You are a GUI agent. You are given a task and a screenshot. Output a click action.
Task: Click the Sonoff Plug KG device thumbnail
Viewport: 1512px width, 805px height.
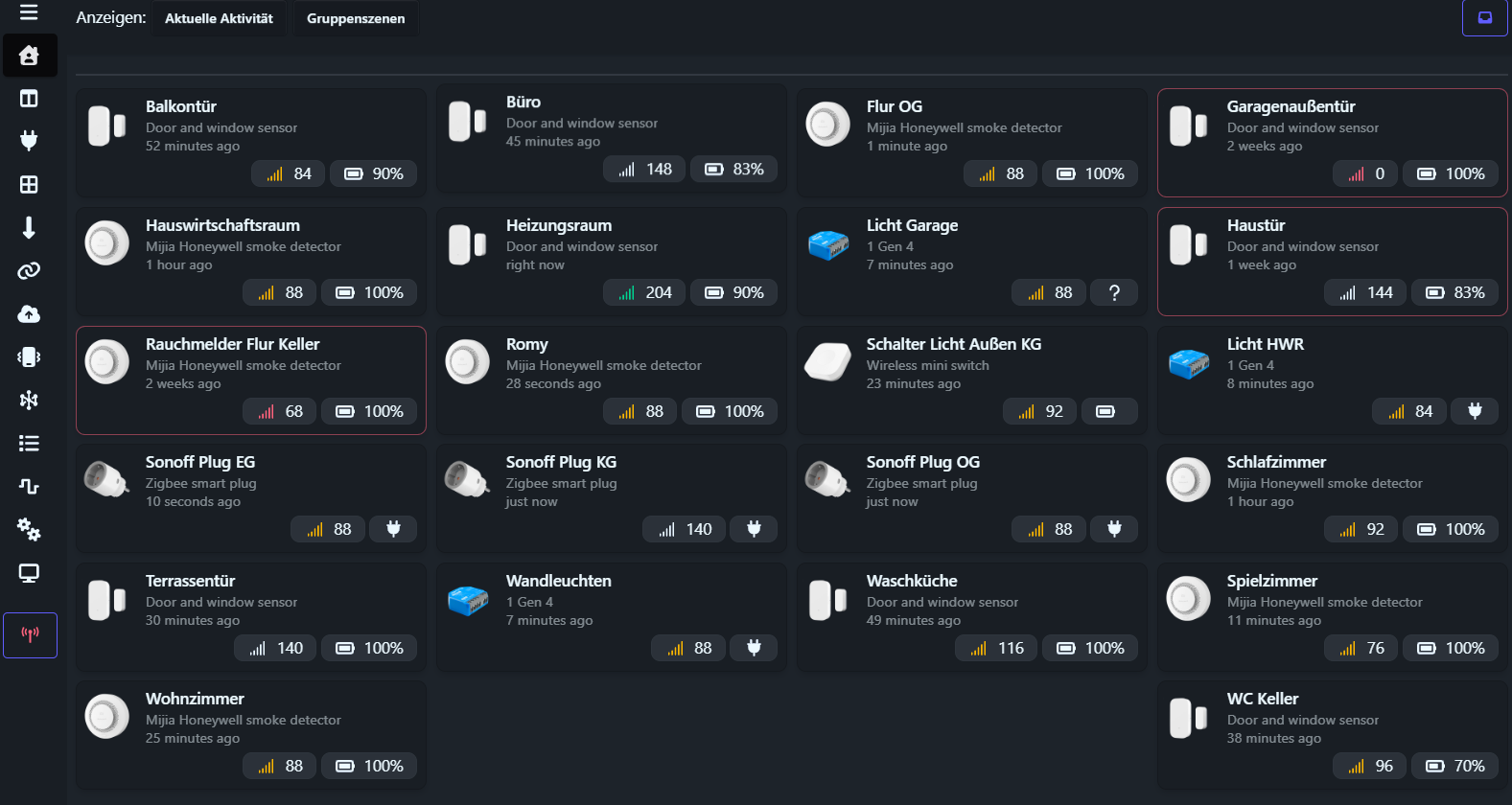[x=468, y=477]
